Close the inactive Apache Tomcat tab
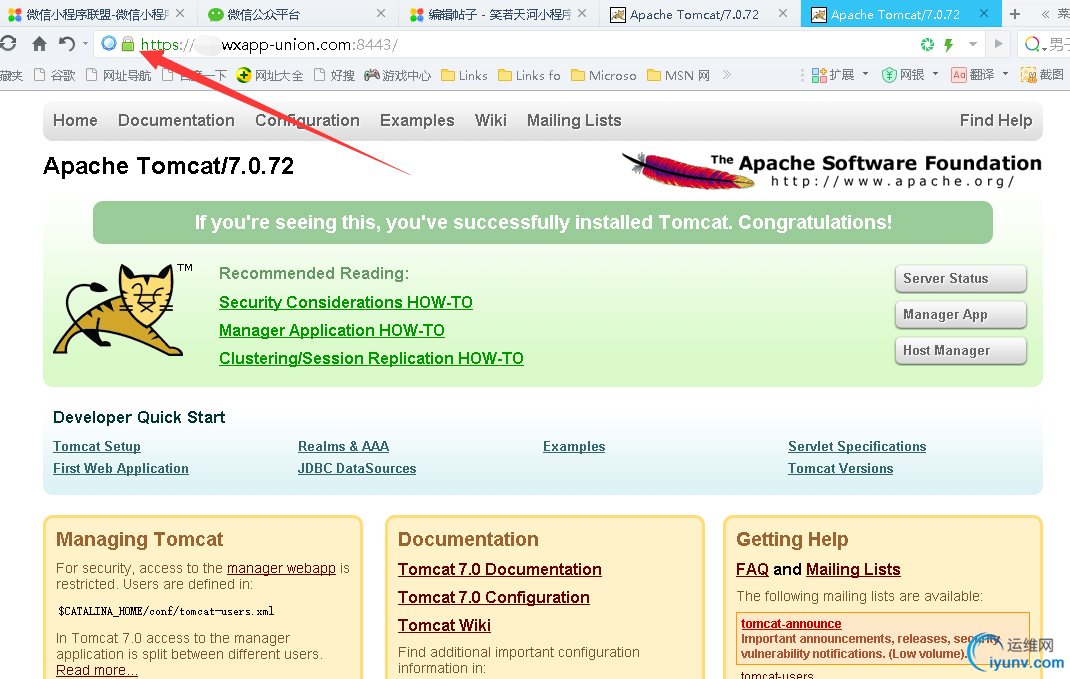This screenshot has height=679, width=1070. [x=783, y=14]
